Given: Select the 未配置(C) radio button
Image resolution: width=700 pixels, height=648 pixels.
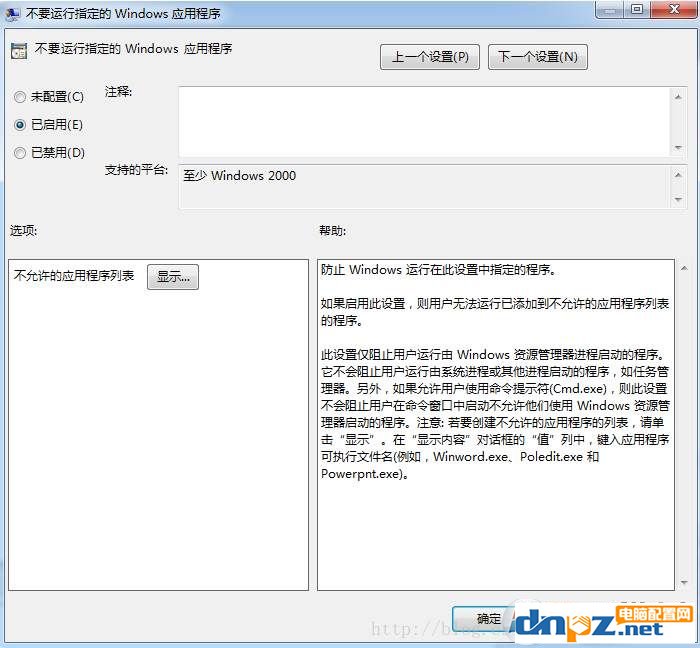Looking at the screenshot, I should coord(20,97).
